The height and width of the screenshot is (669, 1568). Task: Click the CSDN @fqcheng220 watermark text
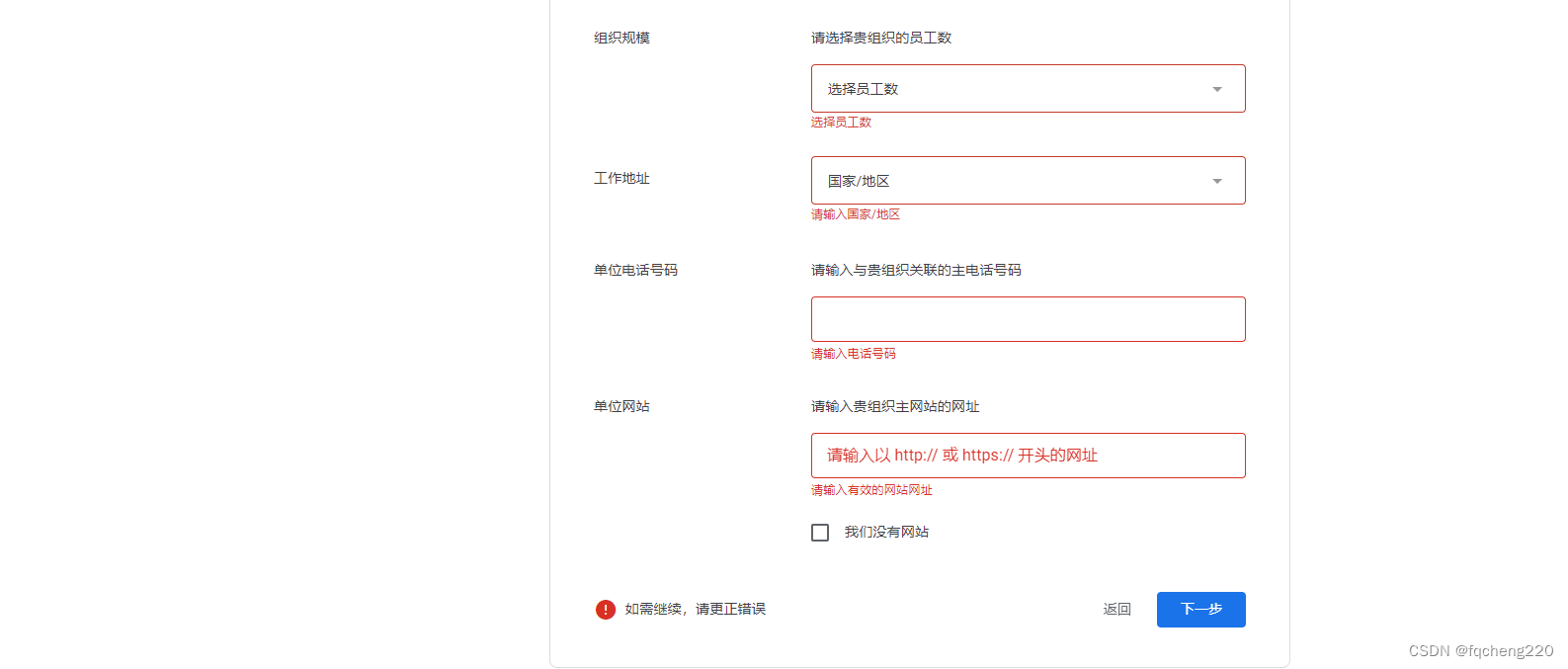pyautogui.click(x=1469, y=650)
